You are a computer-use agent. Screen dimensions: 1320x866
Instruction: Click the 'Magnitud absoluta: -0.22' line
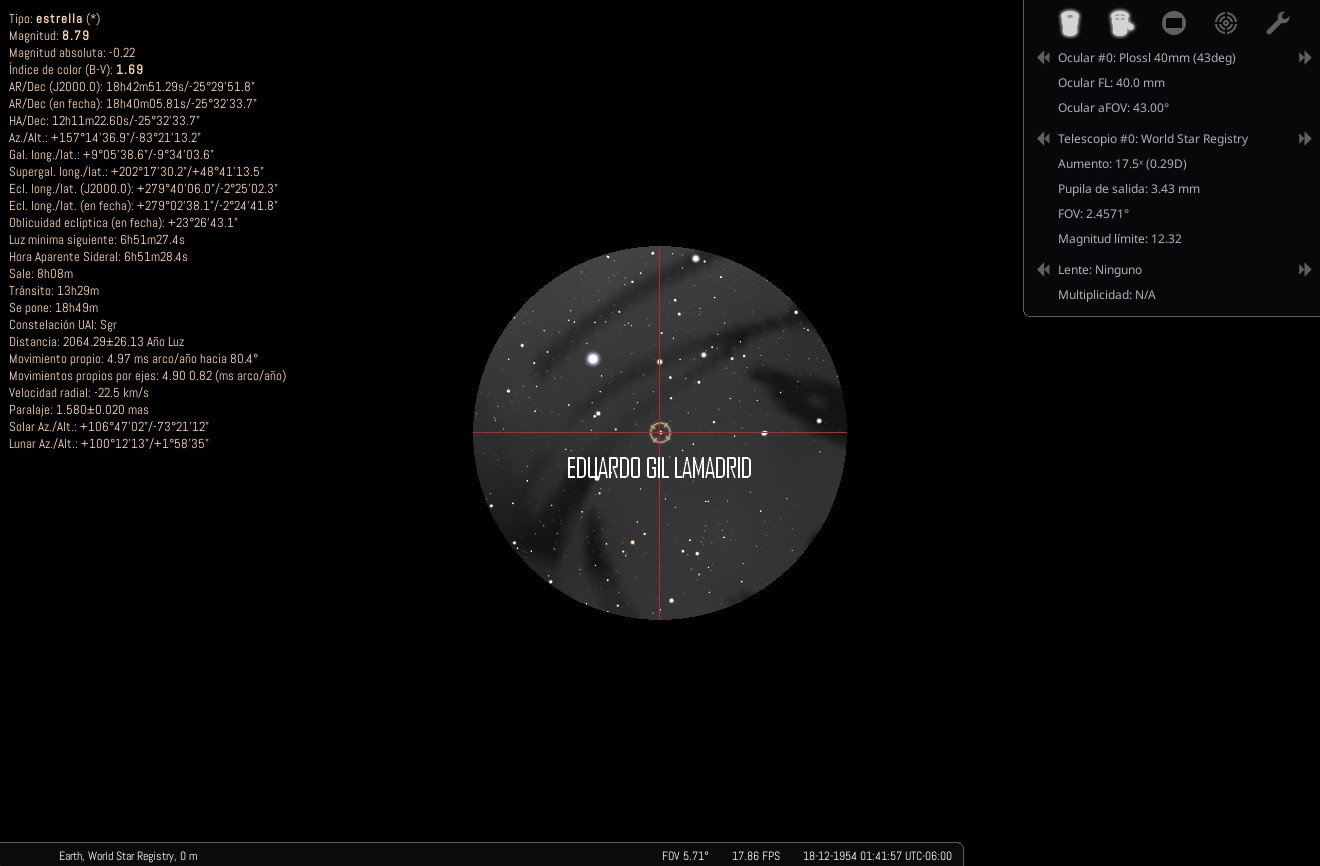coord(72,53)
